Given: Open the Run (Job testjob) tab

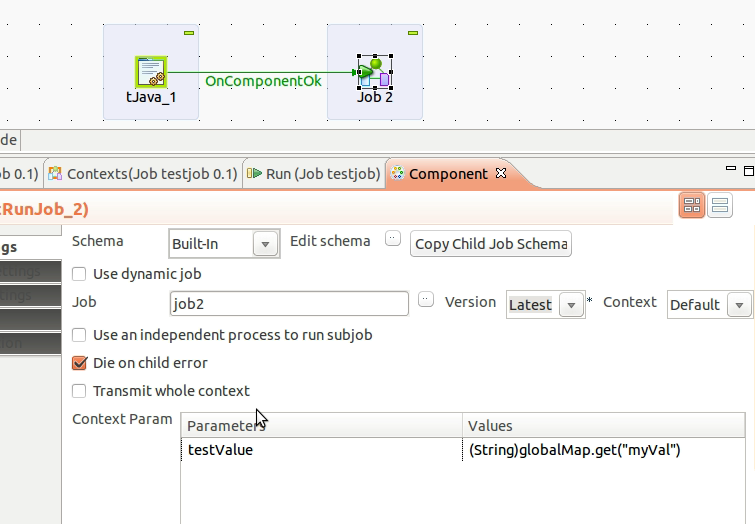Looking at the screenshot, I should [313, 174].
